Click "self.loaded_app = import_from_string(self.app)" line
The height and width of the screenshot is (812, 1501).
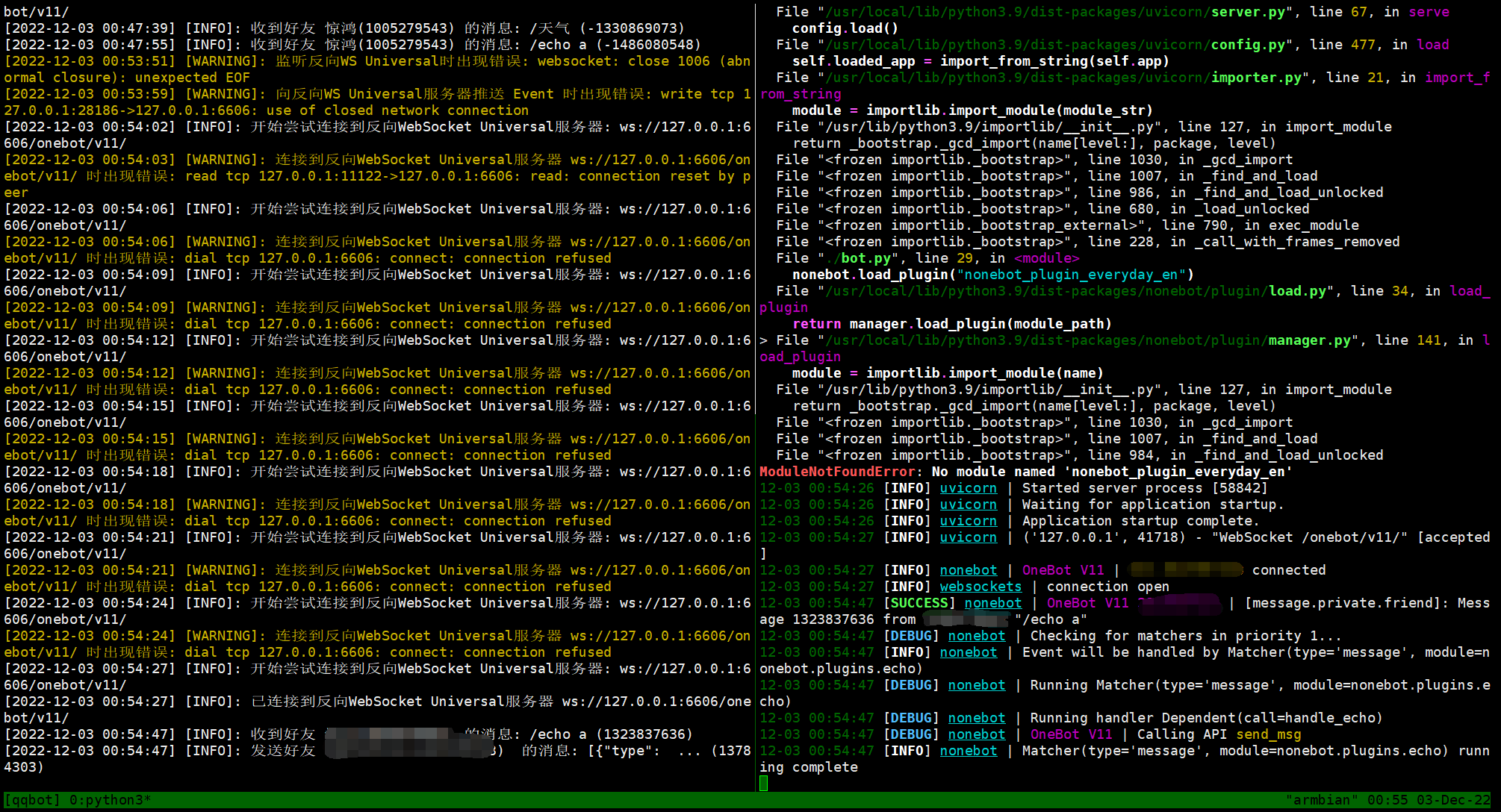click(x=981, y=61)
